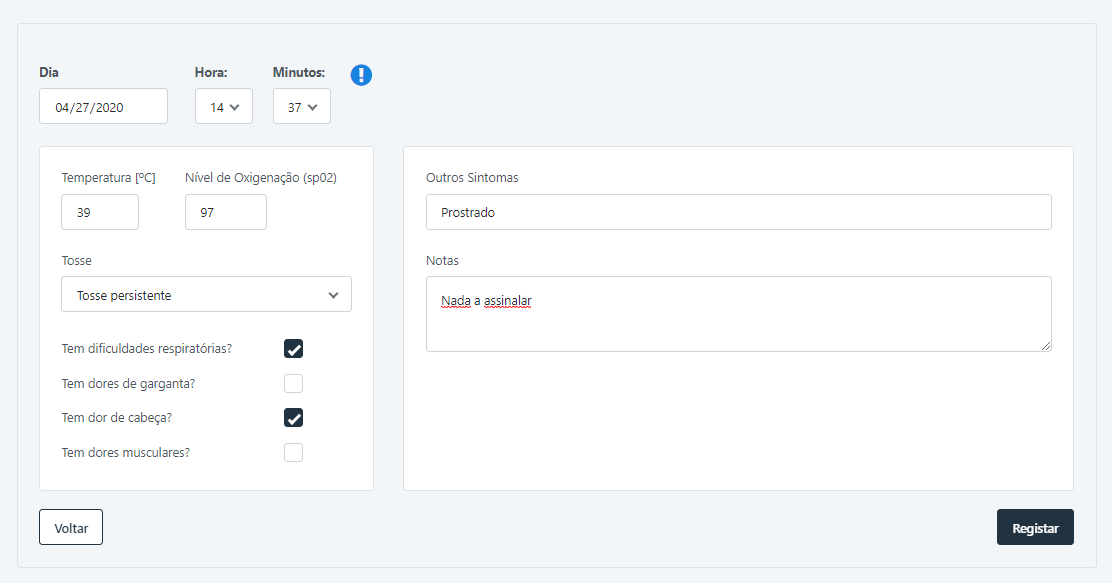Enable the 'Tem dores musculares?' checkbox
The height and width of the screenshot is (583, 1112).
[294, 452]
